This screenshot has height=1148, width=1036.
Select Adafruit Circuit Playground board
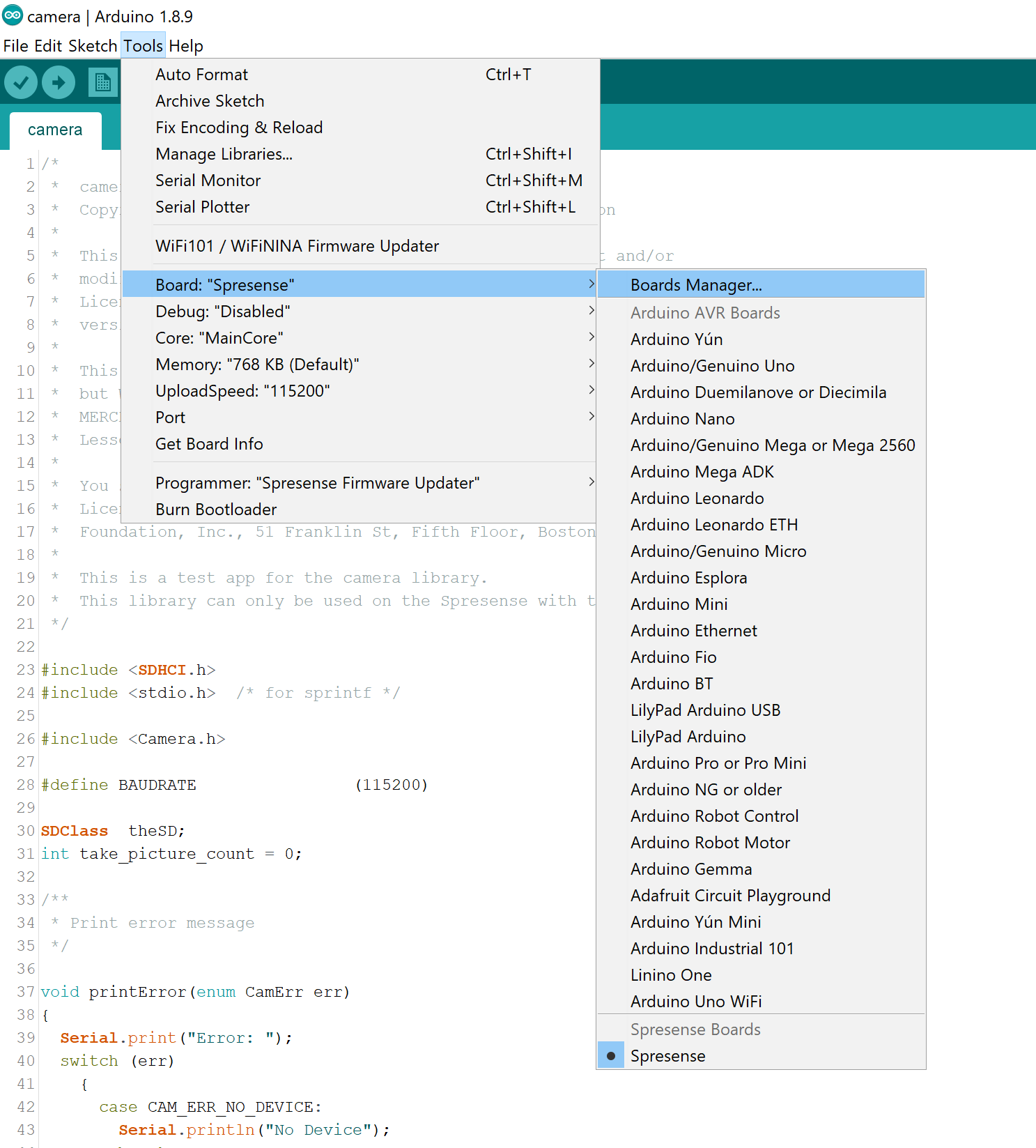click(761, 895)
